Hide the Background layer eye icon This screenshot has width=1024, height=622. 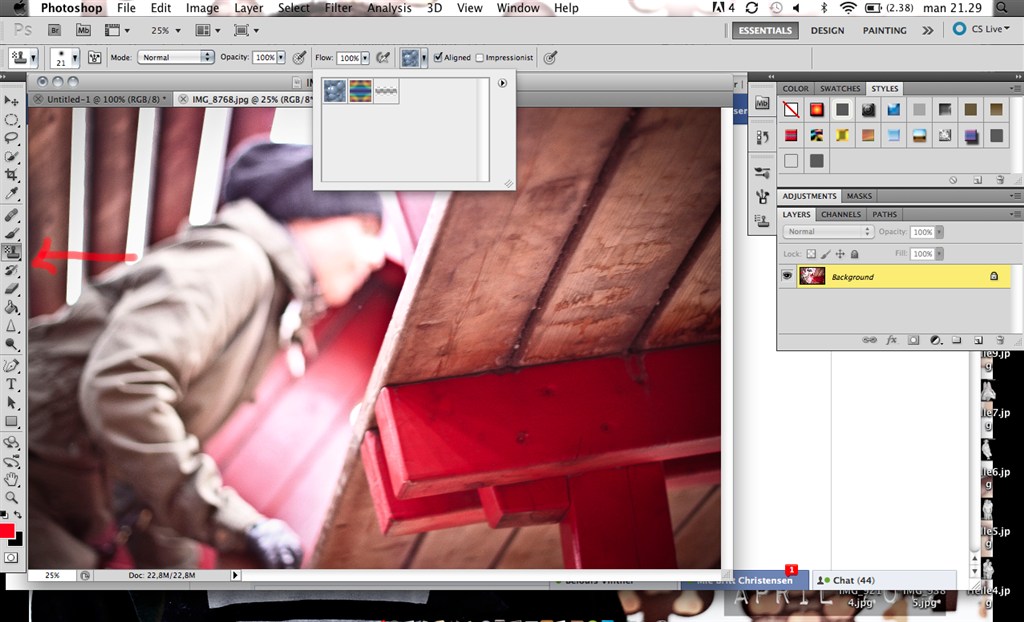click(x=787, y=276)
